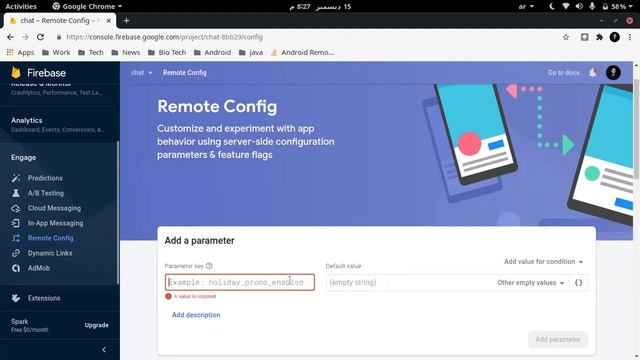Reload the page

[x=40, y=37]
